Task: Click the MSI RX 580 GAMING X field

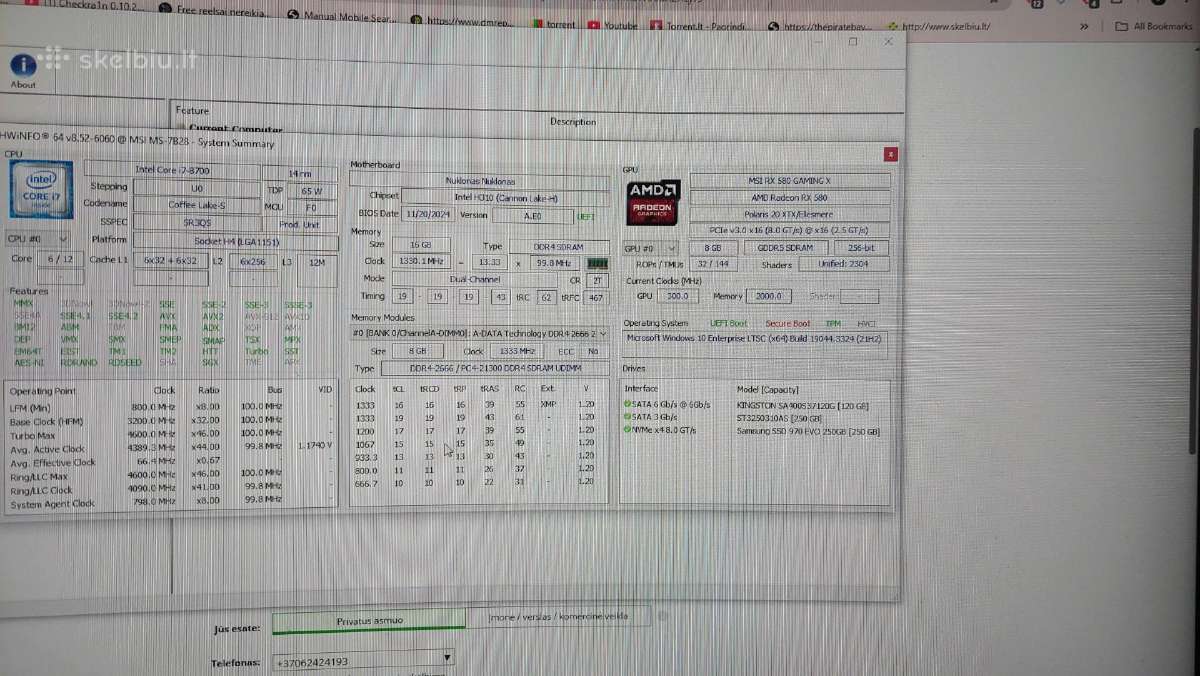Action: tap(790, 181)
